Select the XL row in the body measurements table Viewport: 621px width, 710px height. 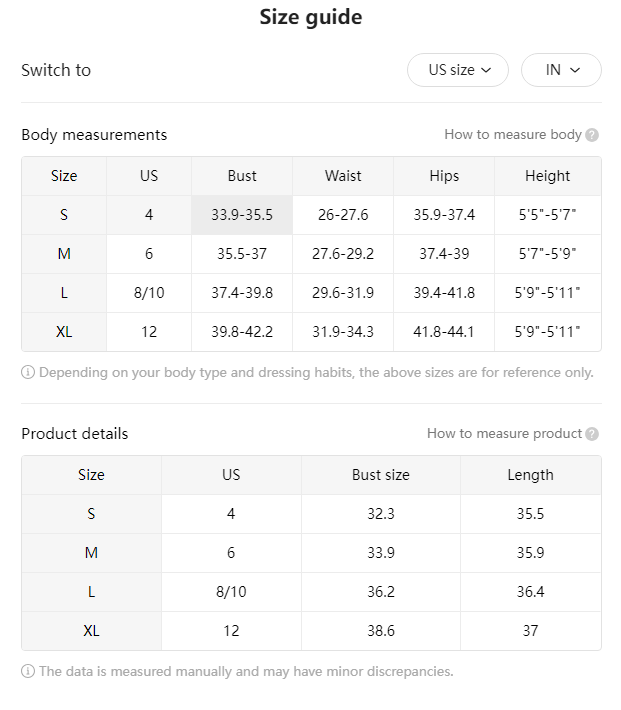tap(311, 332)
